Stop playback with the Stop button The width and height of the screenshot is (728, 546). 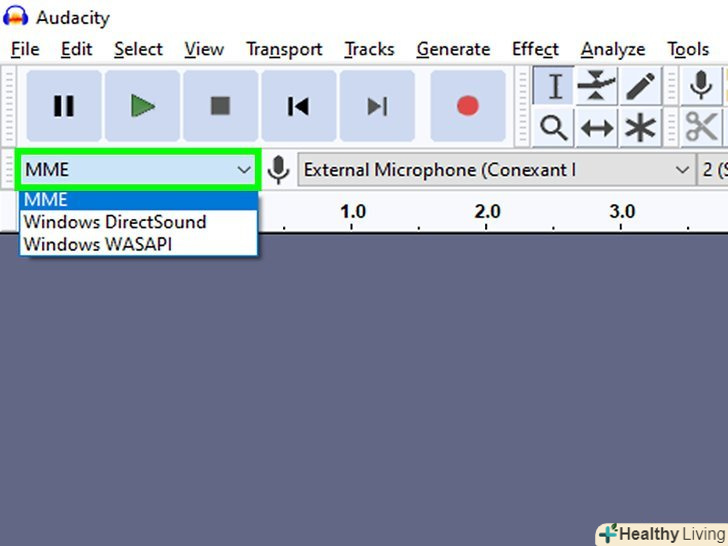point(221,106)
